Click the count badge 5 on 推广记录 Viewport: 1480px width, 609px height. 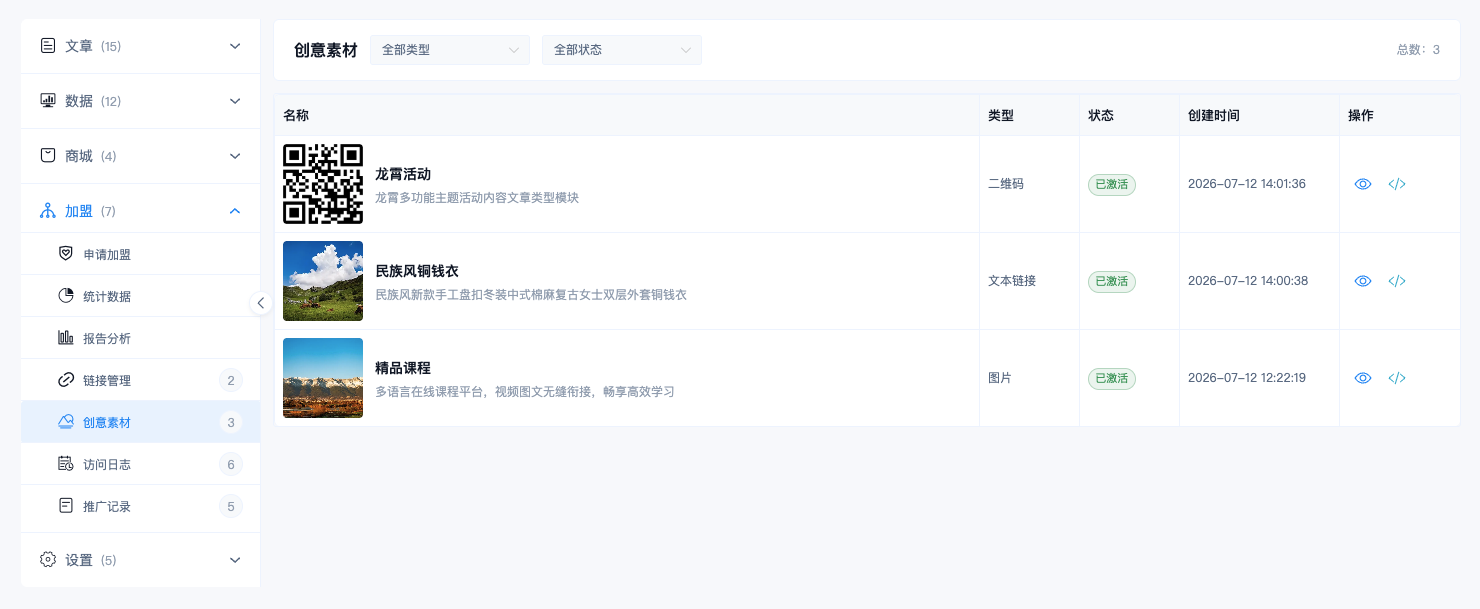tap(231, 506)
